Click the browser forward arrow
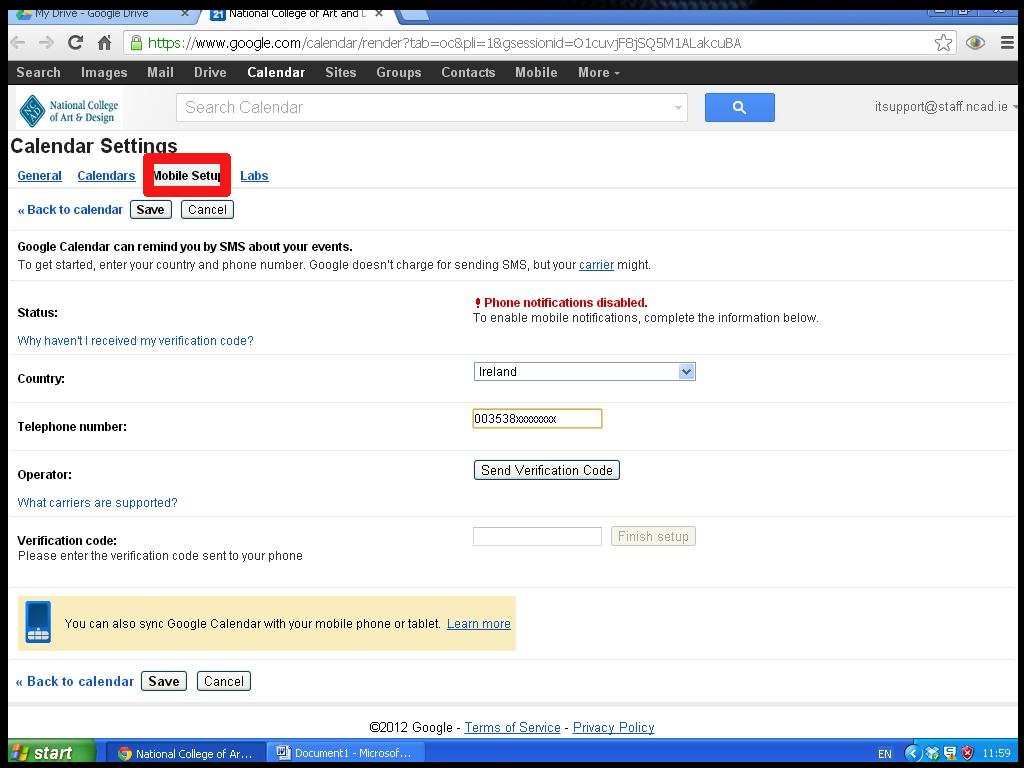 (46, 43)
